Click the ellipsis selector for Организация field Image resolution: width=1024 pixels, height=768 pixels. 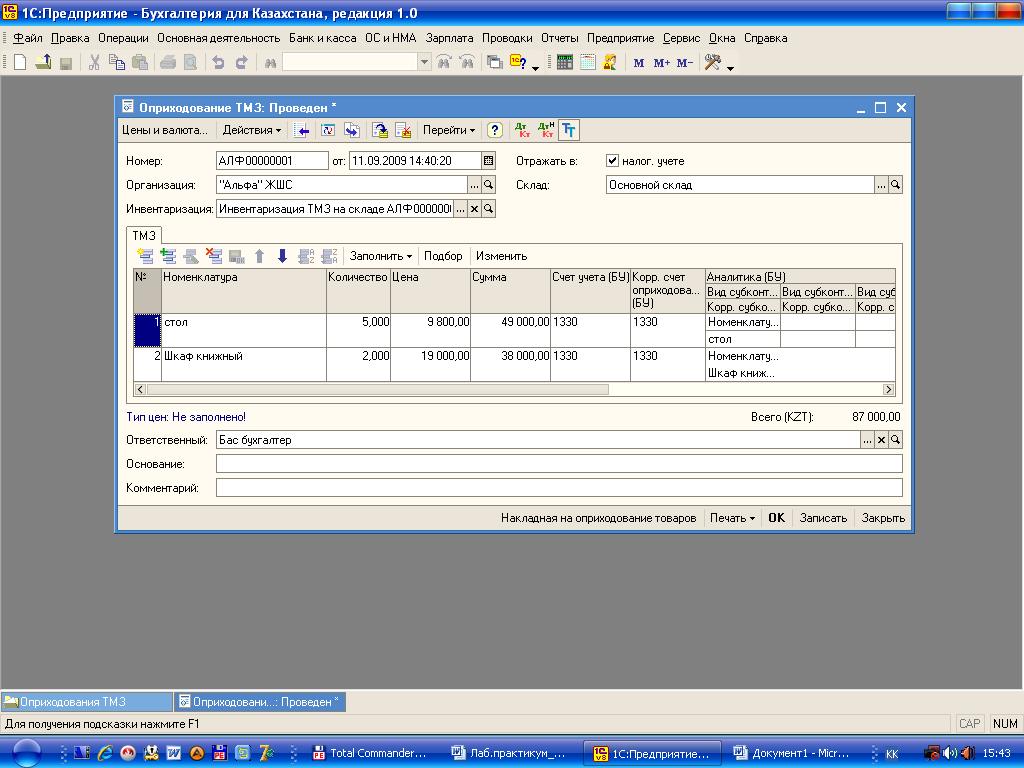[474, 185]
